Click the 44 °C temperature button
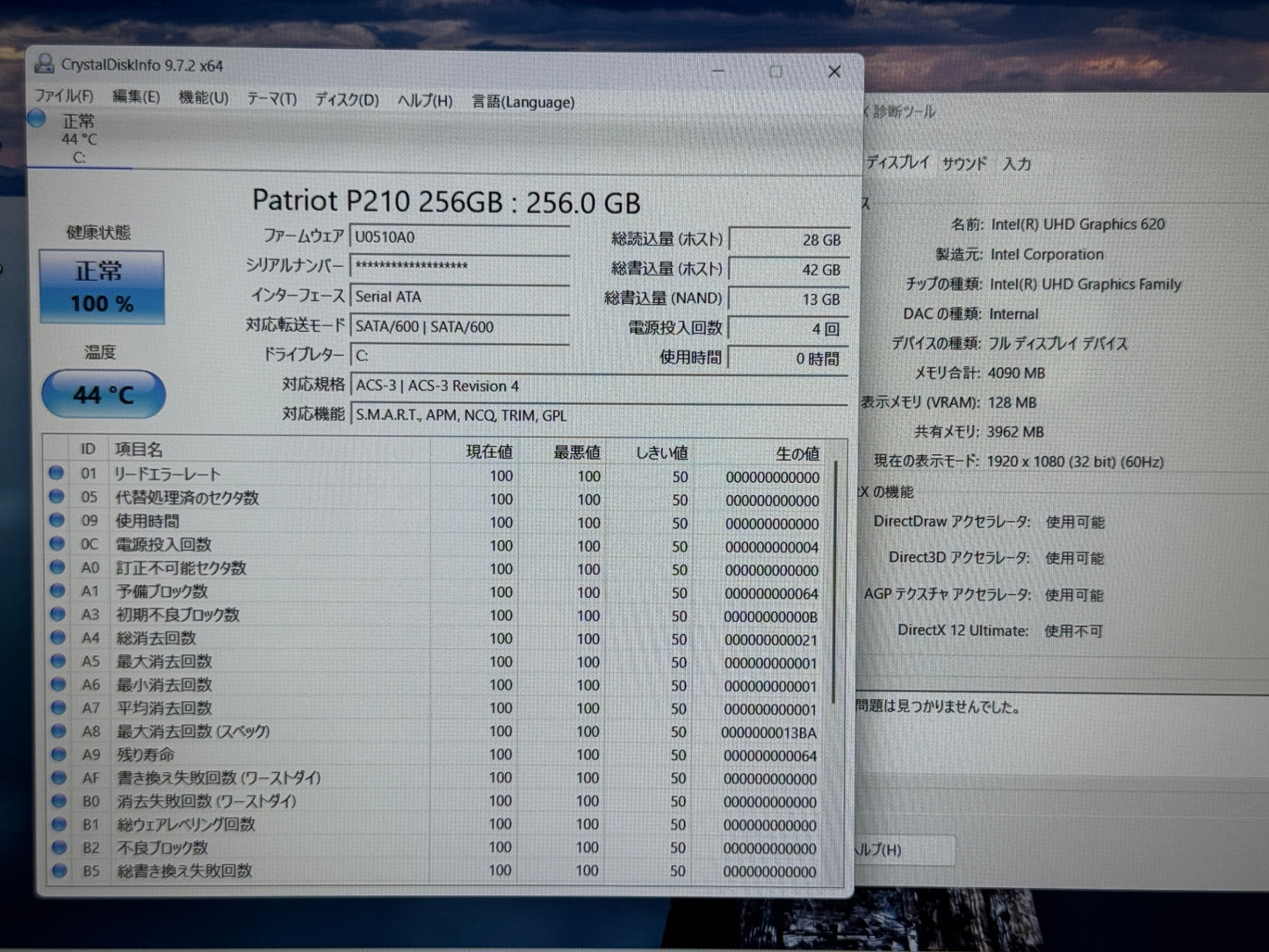Viewport: 1269px width, 952px height. pos(104,394)
